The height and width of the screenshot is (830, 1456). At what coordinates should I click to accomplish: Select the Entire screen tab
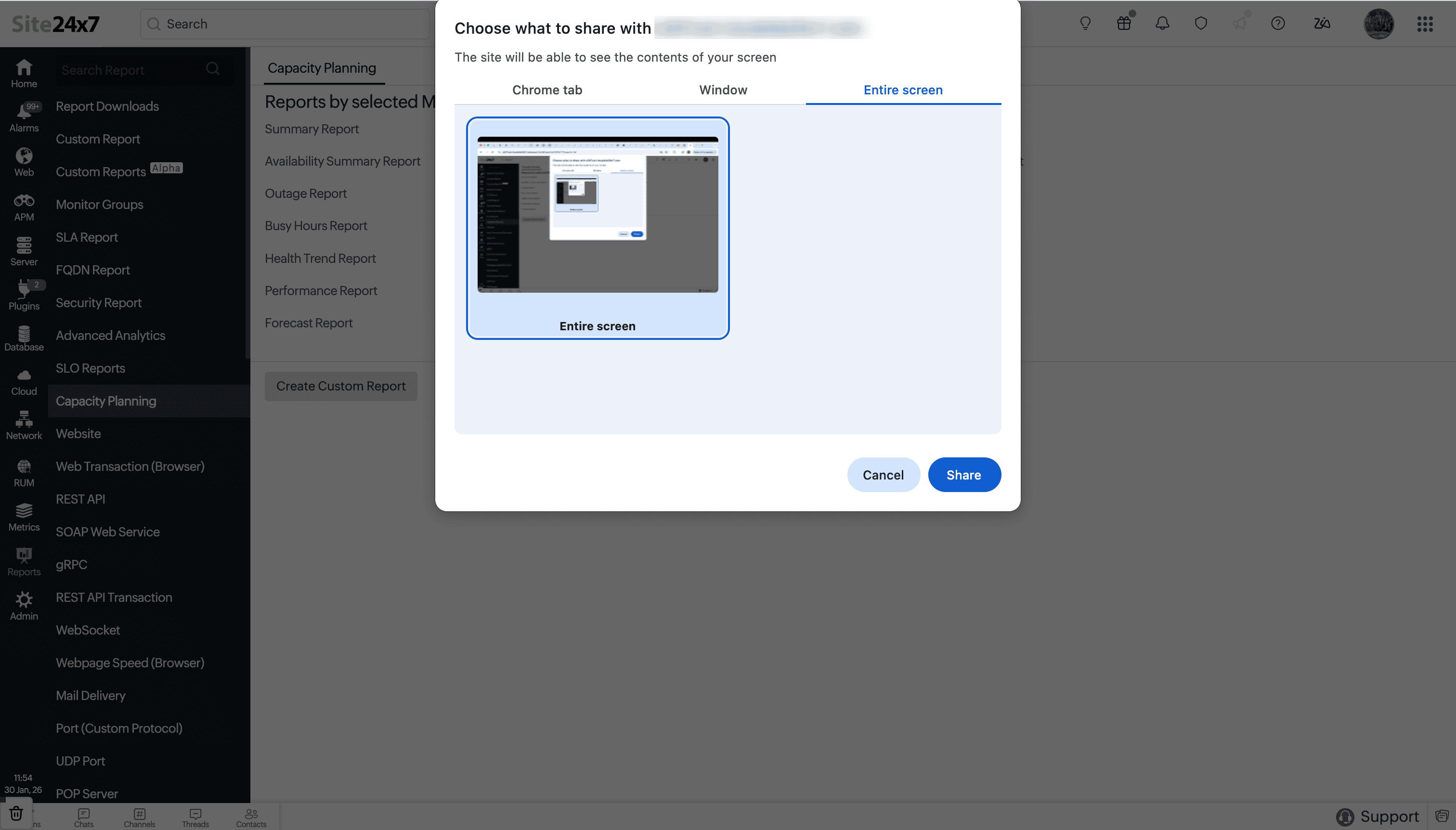(x=902, y=90)
